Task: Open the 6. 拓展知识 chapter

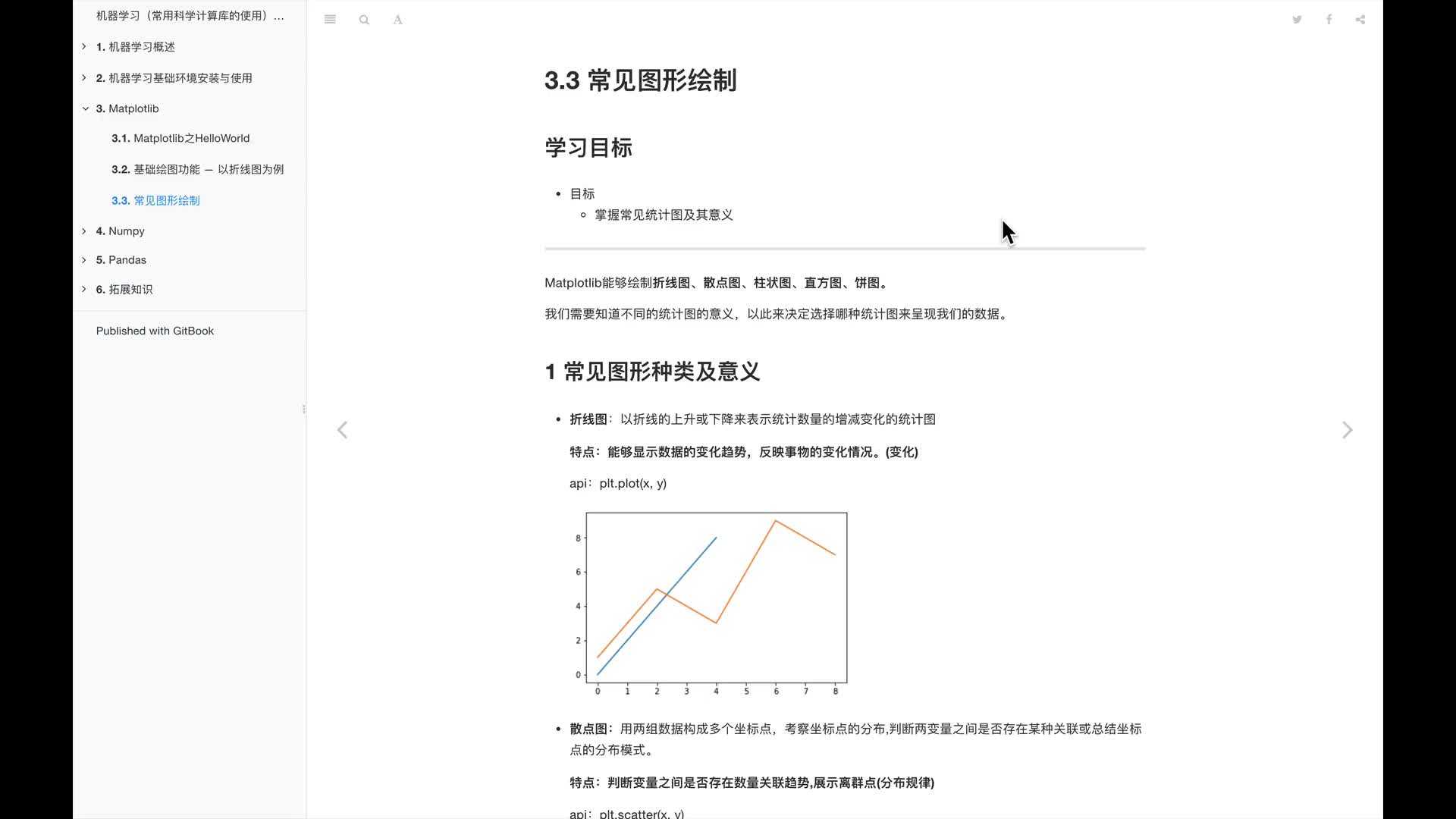Action: 124,290
